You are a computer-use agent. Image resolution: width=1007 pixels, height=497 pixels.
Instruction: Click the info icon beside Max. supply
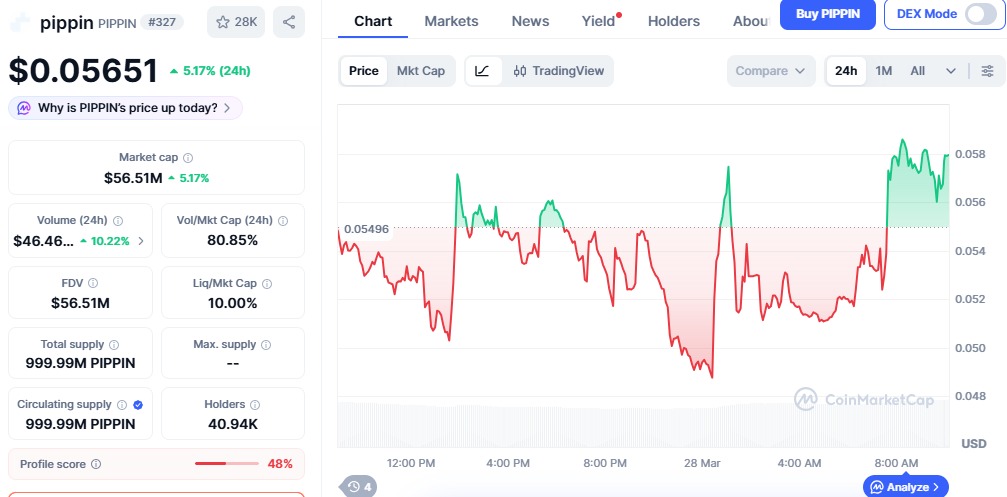pos(266,345)
